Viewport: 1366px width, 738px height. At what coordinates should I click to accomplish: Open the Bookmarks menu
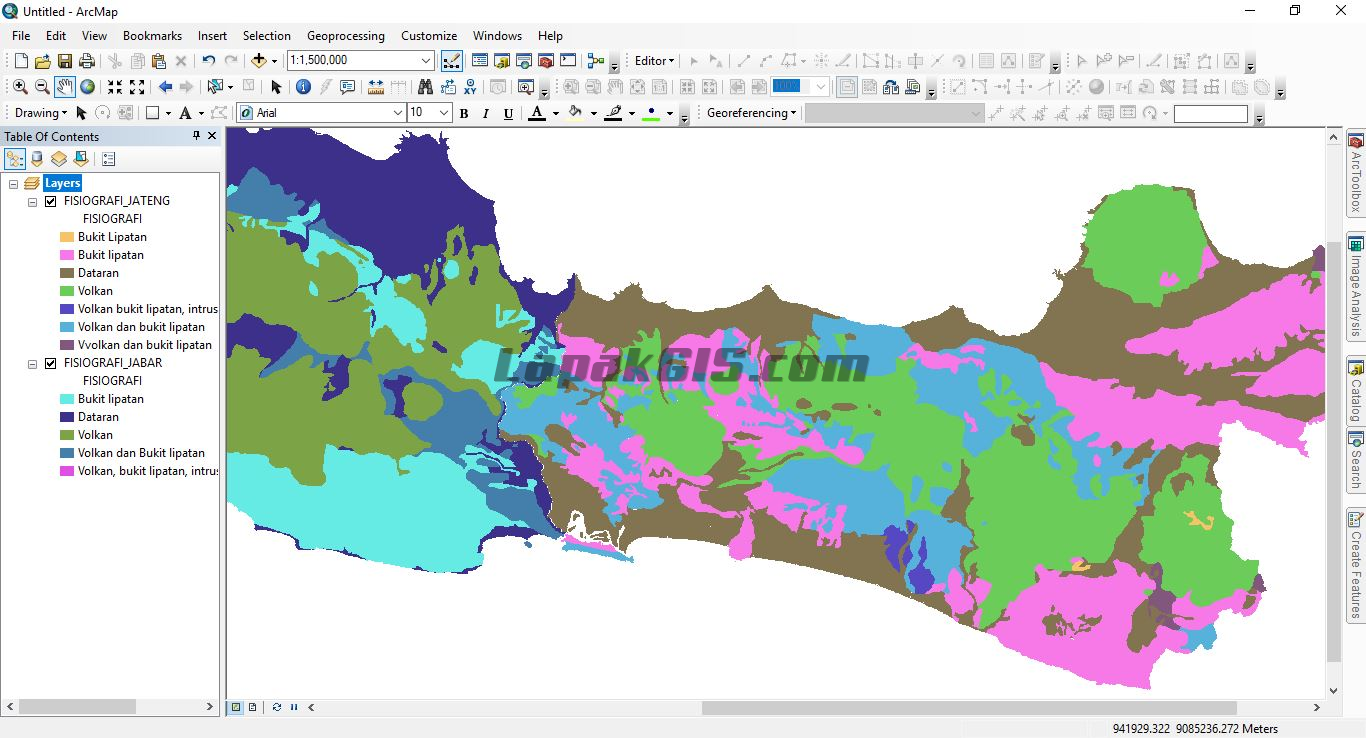pyautogui.click(x=152, y=35)
